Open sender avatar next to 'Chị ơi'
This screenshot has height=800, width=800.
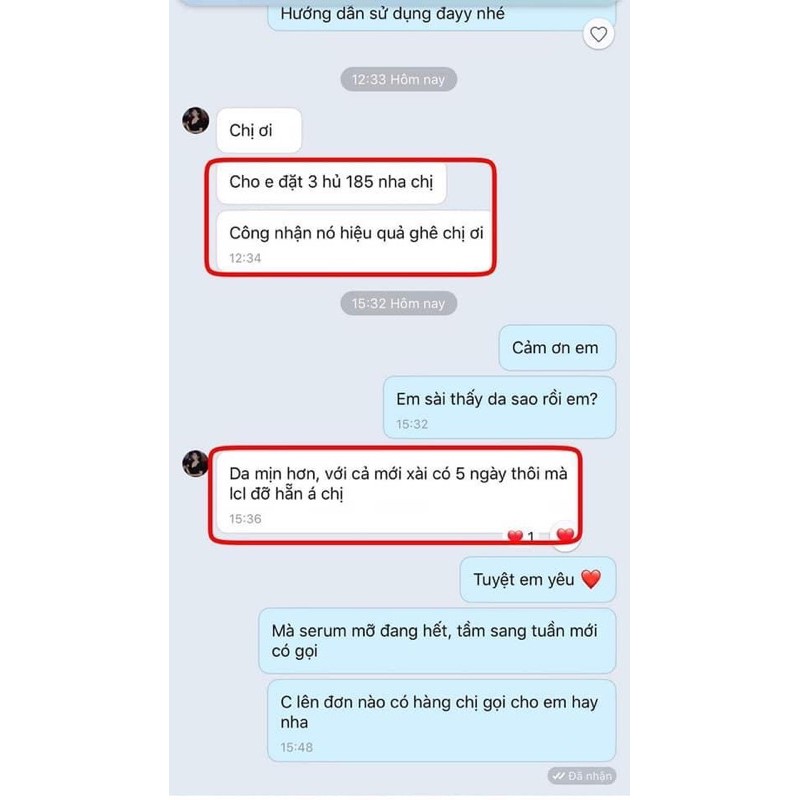(x=196, y=121)
